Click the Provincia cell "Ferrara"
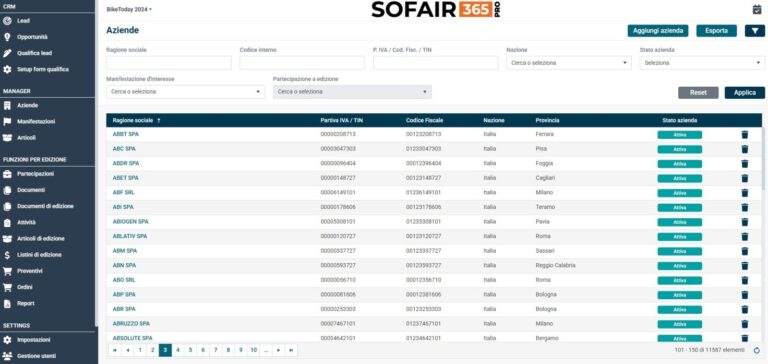This screenshot has height=364, width=768. [545, 134]
